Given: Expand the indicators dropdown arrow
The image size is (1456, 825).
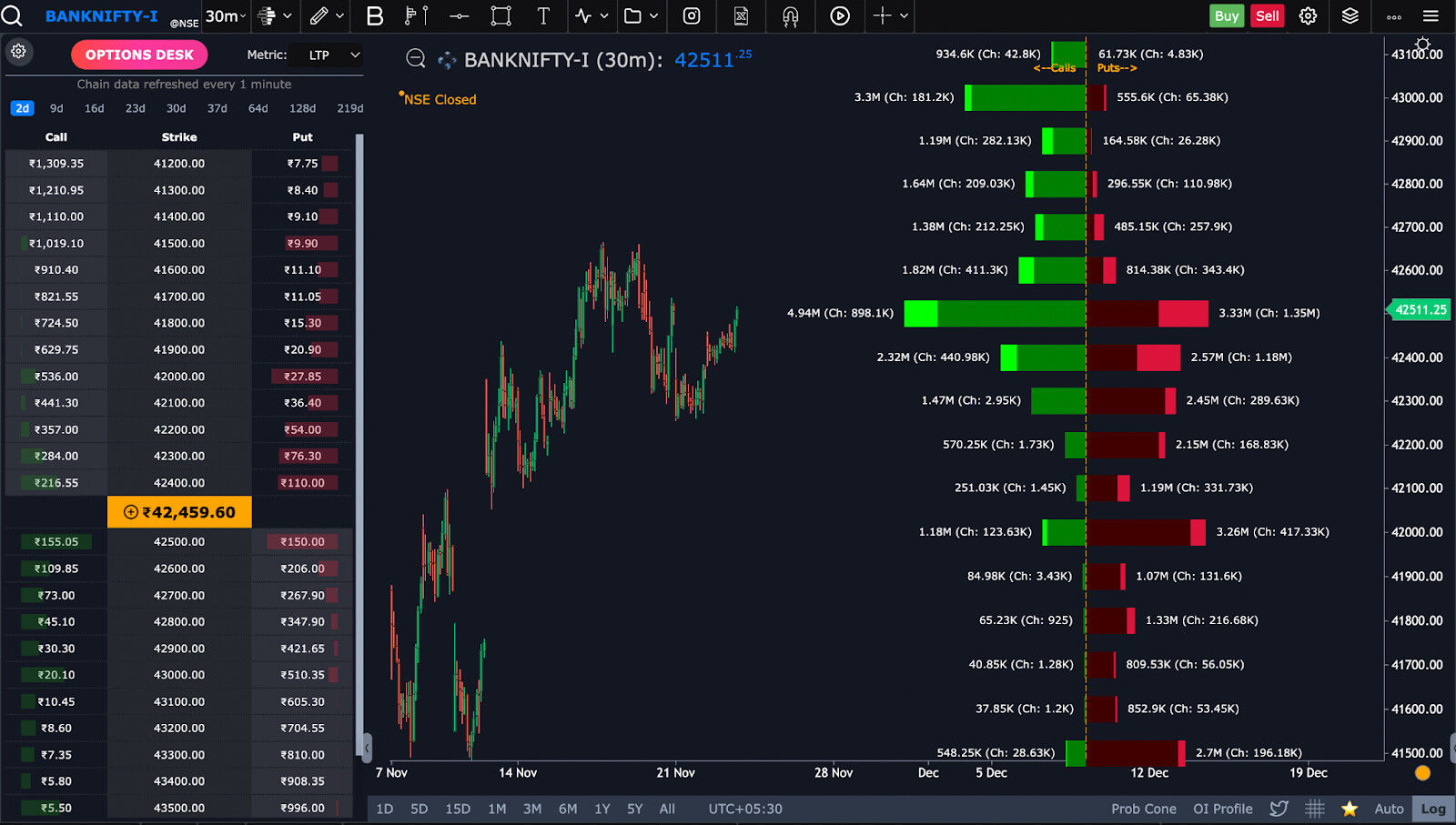Looking at the screenshot, I should pyautogui.click(x=604, y=15).
